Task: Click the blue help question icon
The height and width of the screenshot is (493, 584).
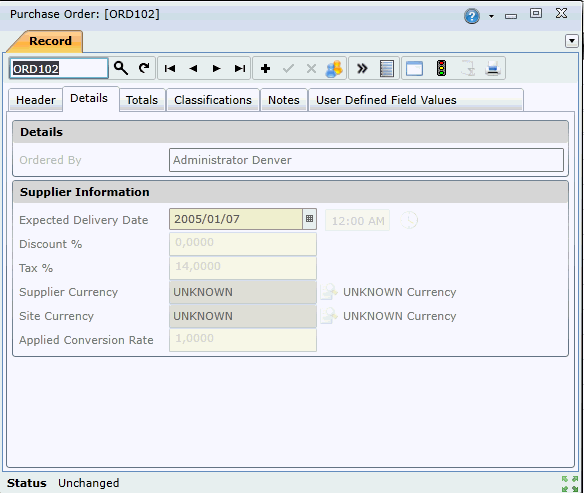Action: tap(472, 16)
